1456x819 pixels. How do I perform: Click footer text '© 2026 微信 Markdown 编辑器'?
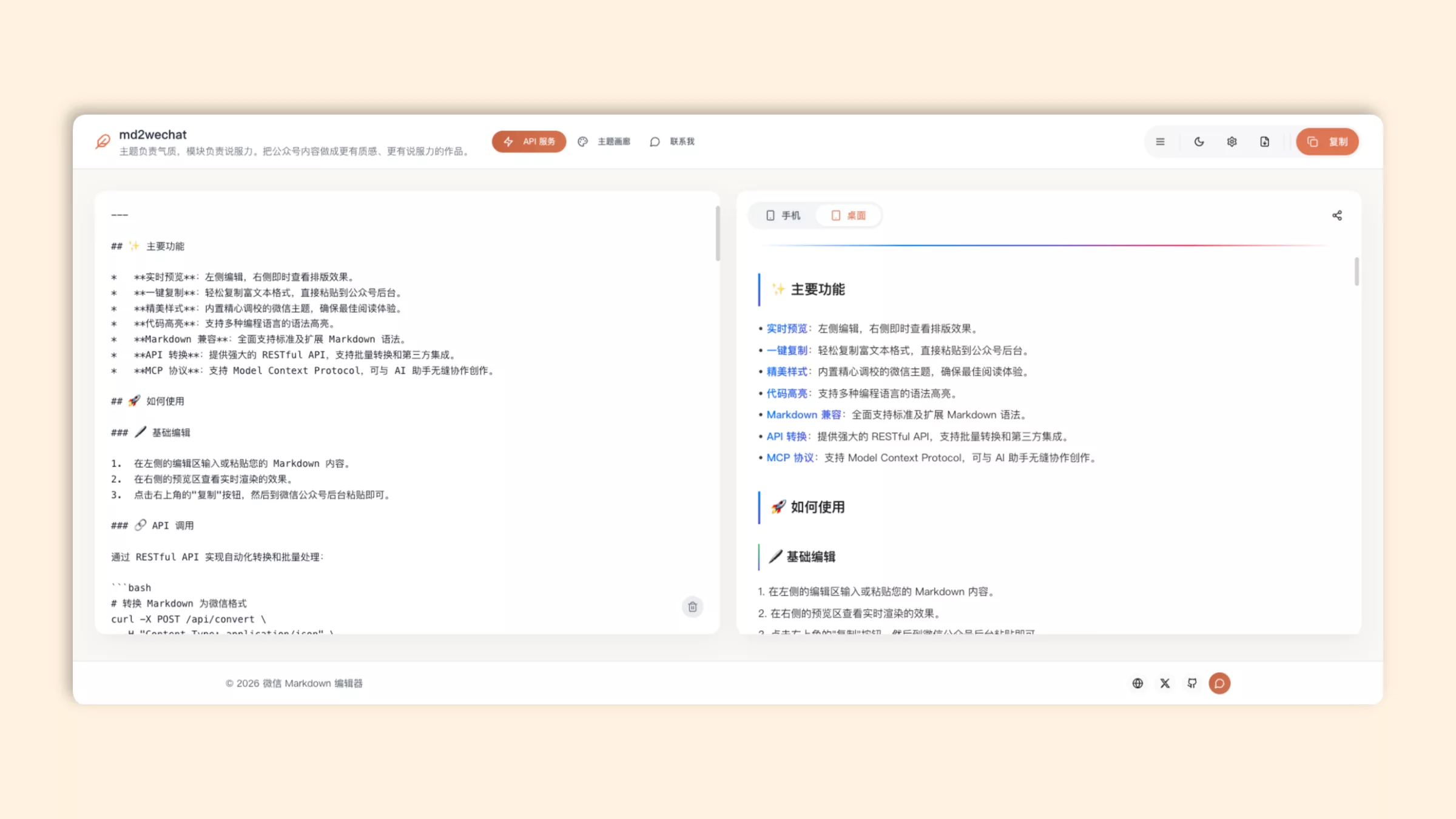point(294,683)
